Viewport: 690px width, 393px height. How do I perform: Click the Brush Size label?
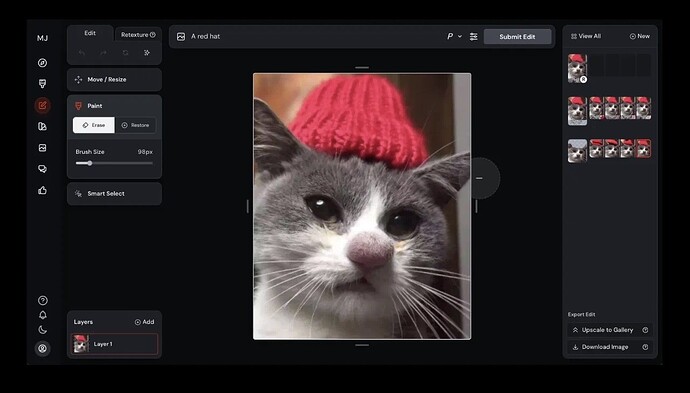click(x=90, y=152)
